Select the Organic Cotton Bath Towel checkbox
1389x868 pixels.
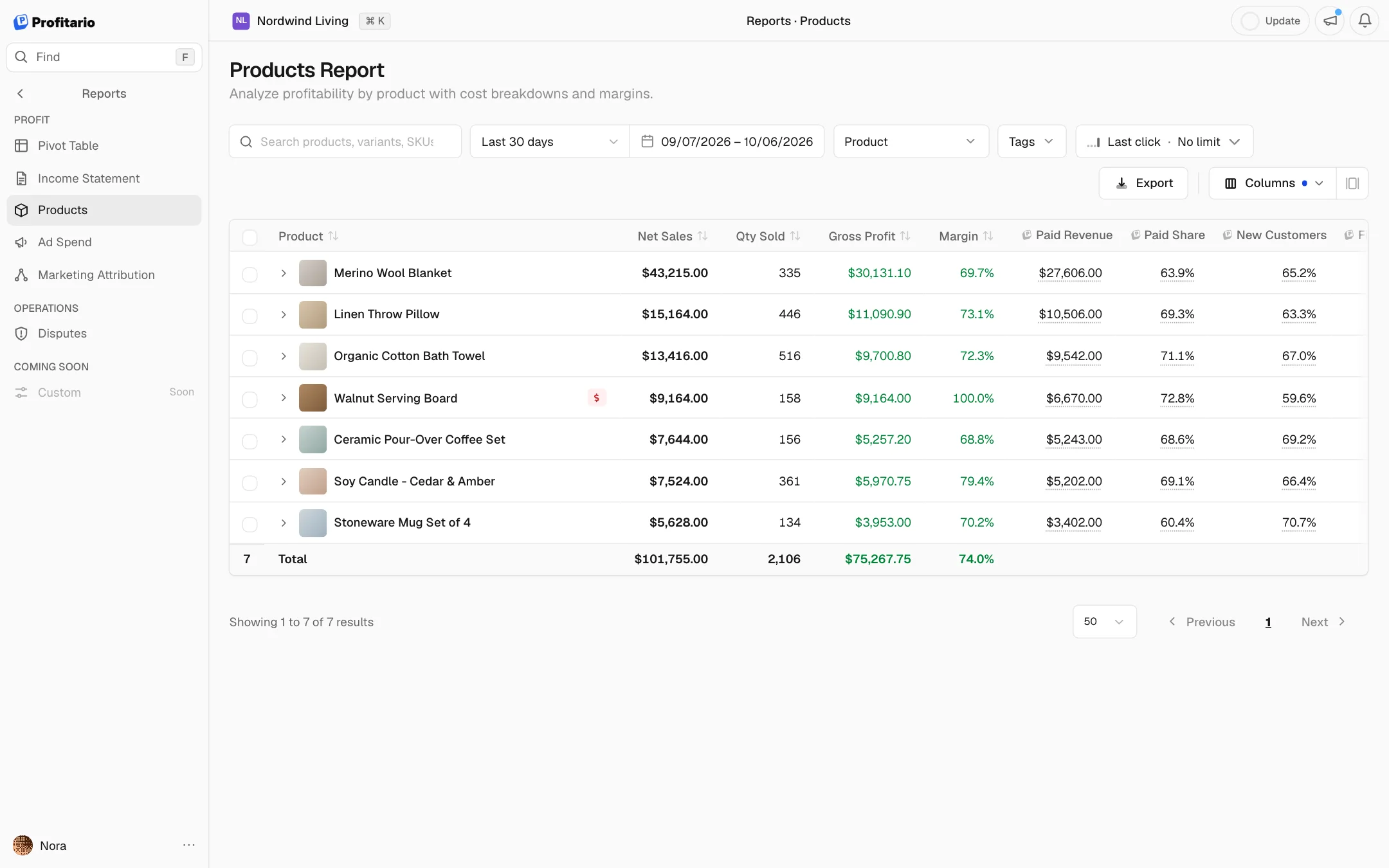[250, 357]
